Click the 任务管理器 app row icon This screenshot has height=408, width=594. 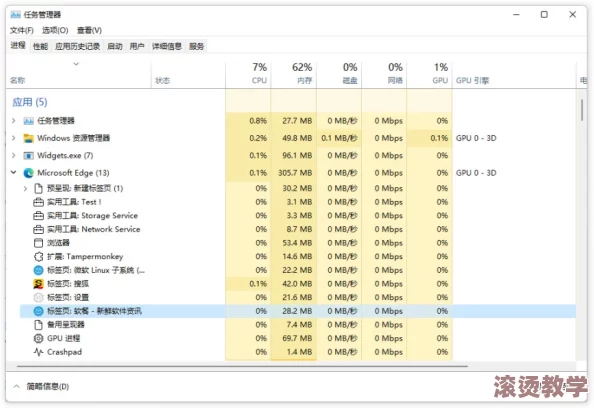point(28,121)
